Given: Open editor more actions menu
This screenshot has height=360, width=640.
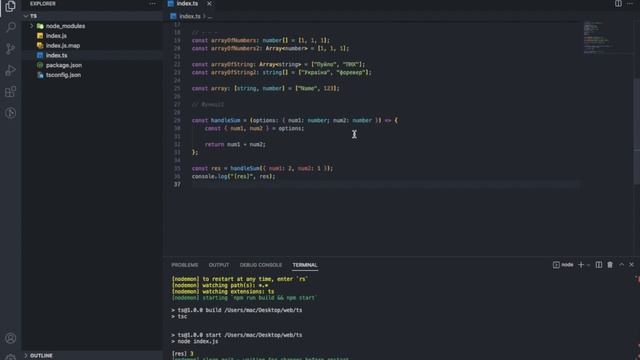Looking at the screenshot, I should (630, 4).
